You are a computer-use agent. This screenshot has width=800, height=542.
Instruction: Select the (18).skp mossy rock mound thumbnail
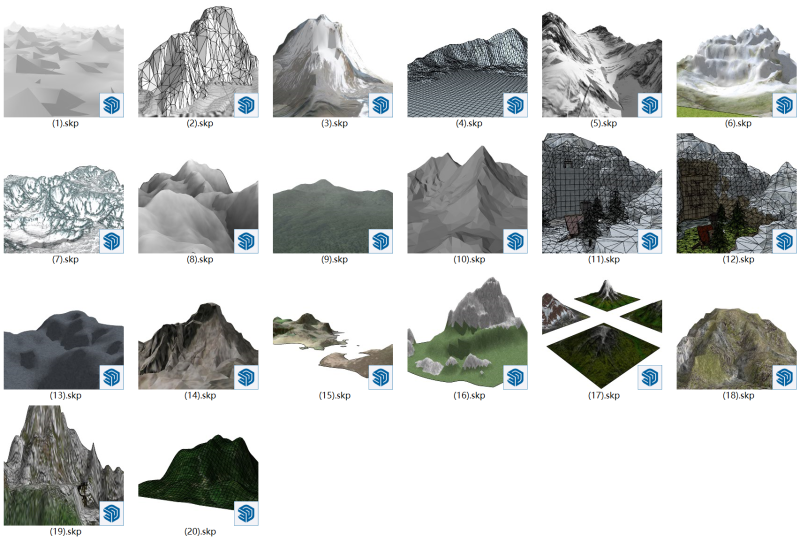pyautogui.click(x=737, y=348)
